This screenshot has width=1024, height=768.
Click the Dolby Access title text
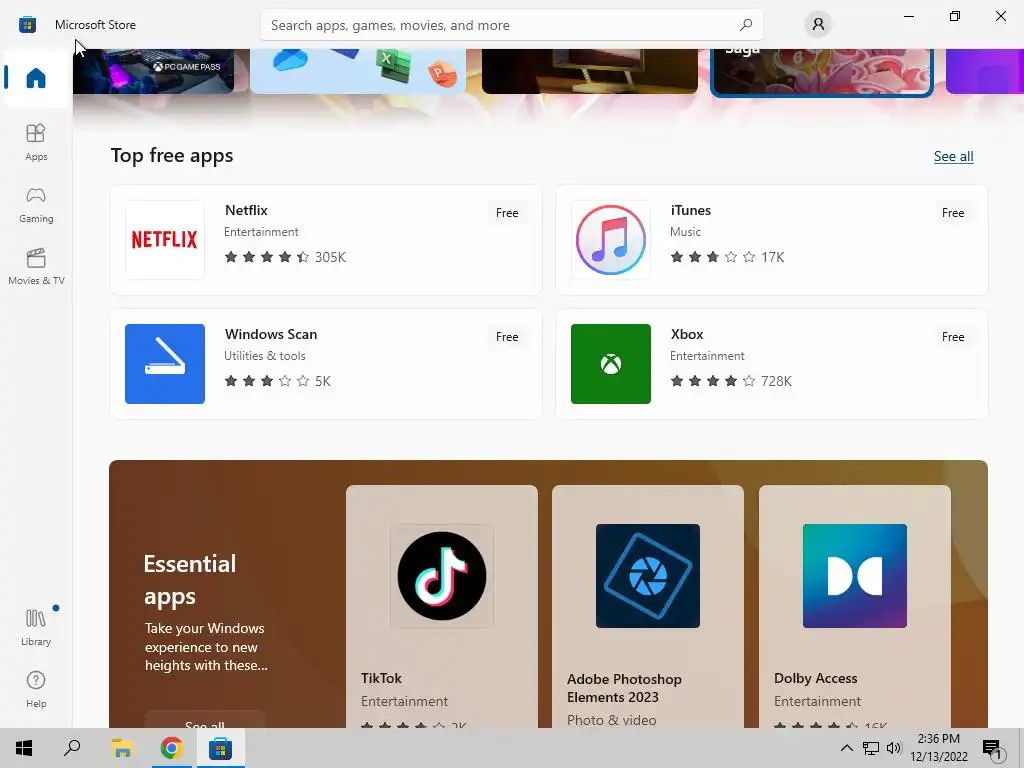click(x=816, y=678)
